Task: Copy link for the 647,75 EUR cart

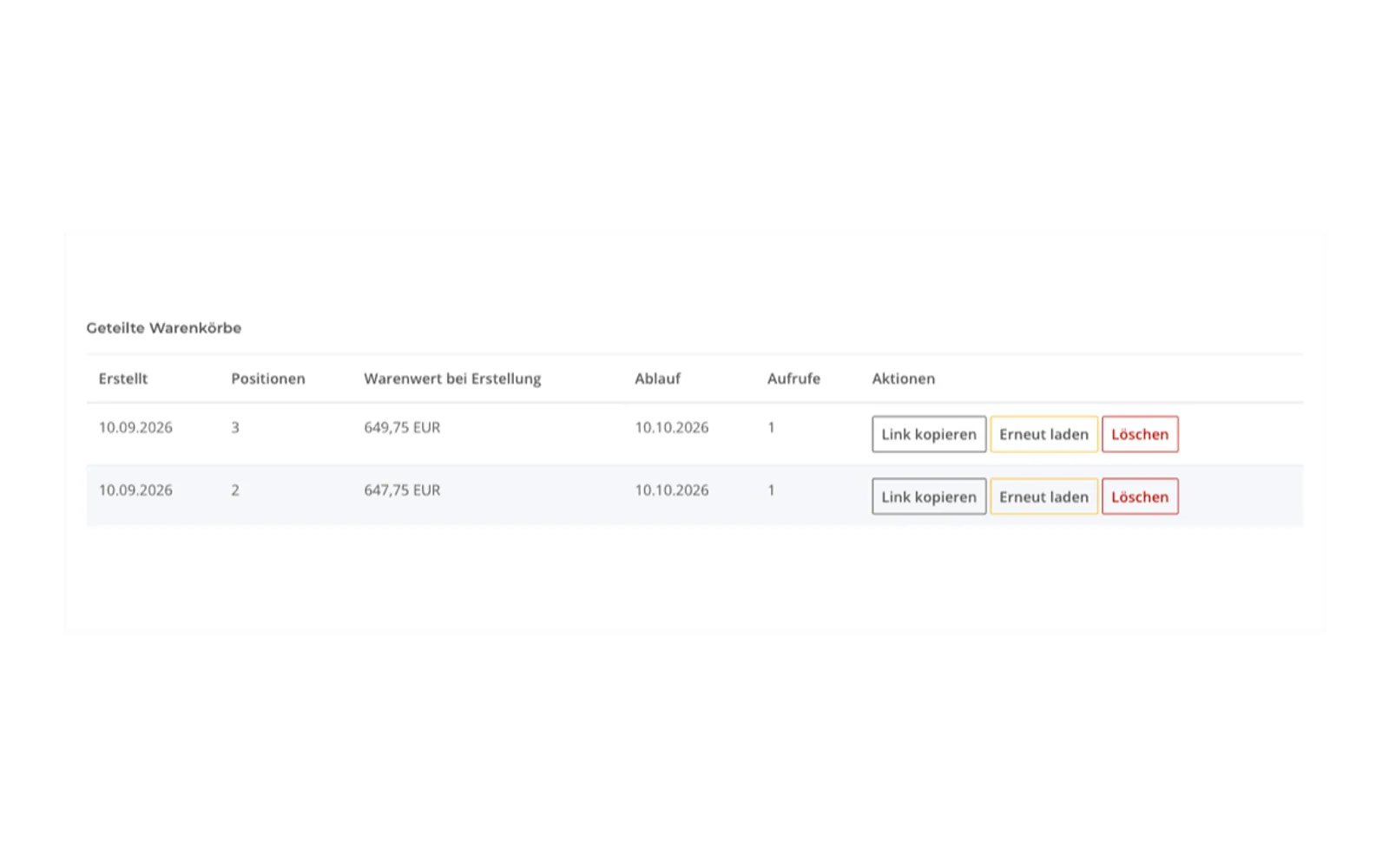Action: 929,496
